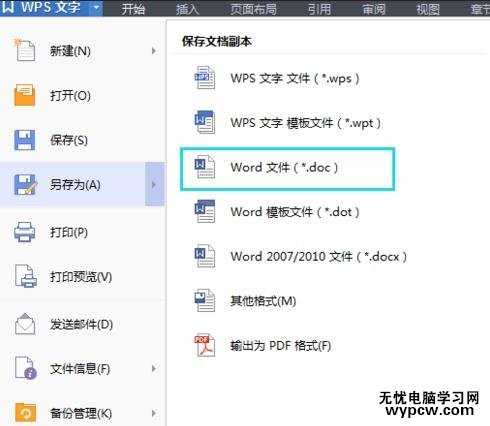Click the Send Mail envelope icon
The width and height of the screenshot is (490, 426).
coord(25,324)
